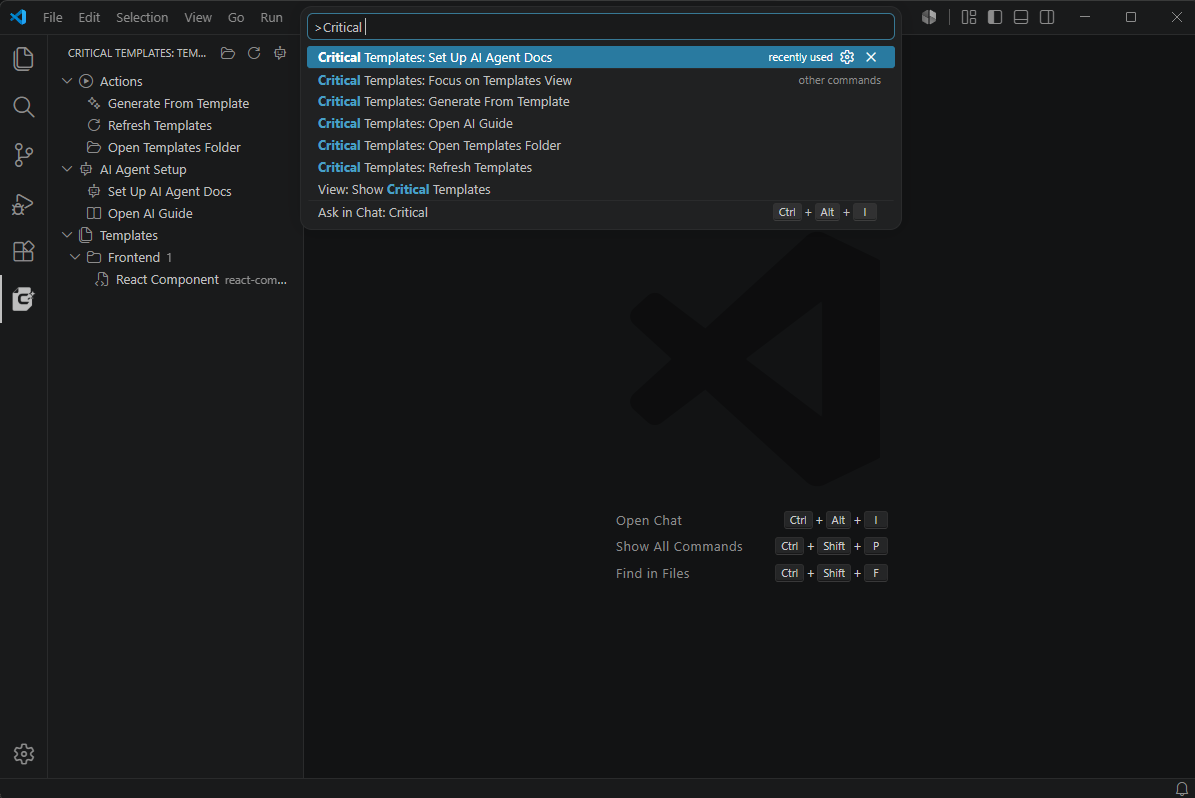
Task: Click Open Templates Folder in sidebar
Action: click(175, 148)
